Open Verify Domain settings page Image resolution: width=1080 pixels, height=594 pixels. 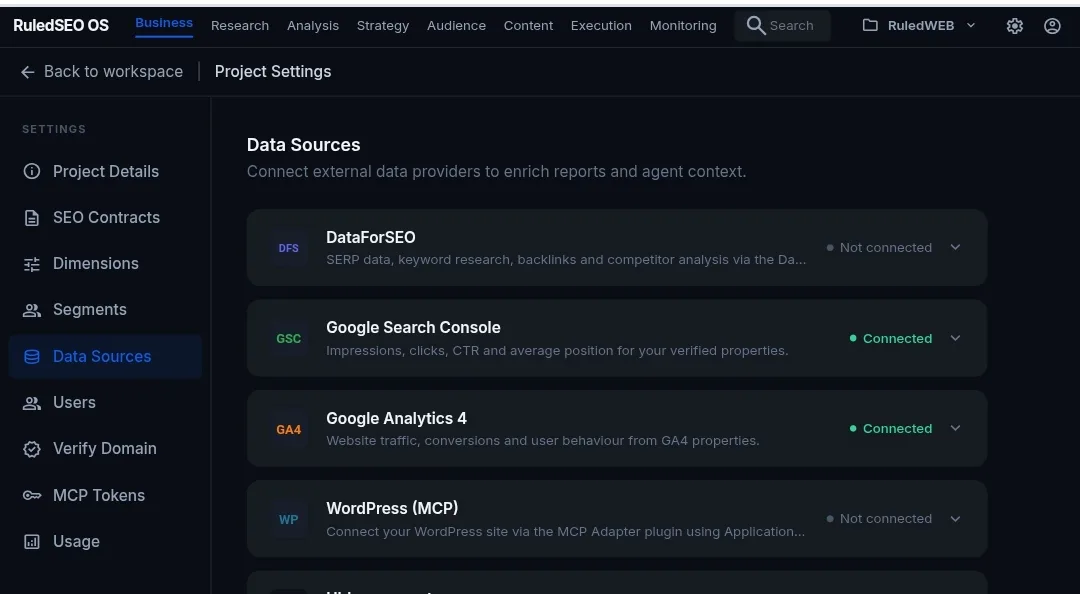(x=105, y=449)
